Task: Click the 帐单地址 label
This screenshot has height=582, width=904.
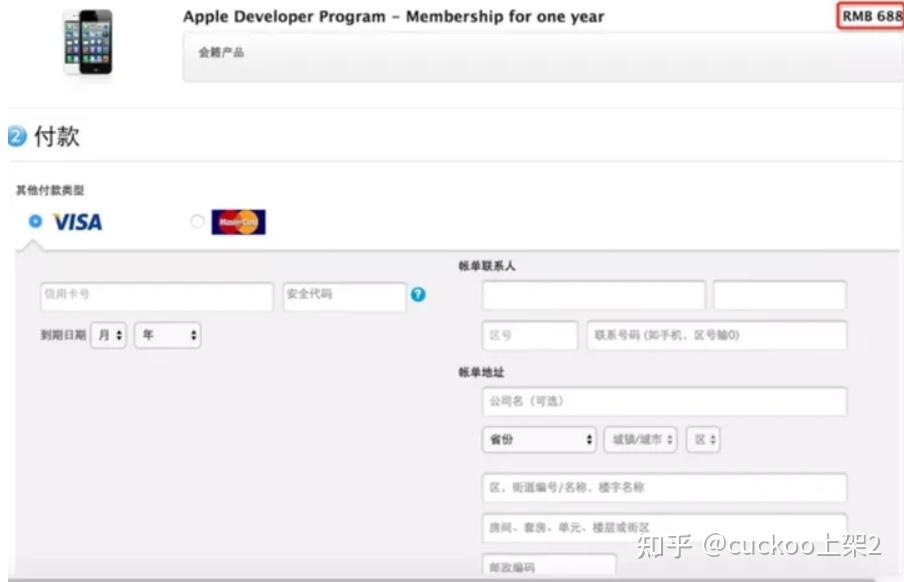Action: click(481, 373)
